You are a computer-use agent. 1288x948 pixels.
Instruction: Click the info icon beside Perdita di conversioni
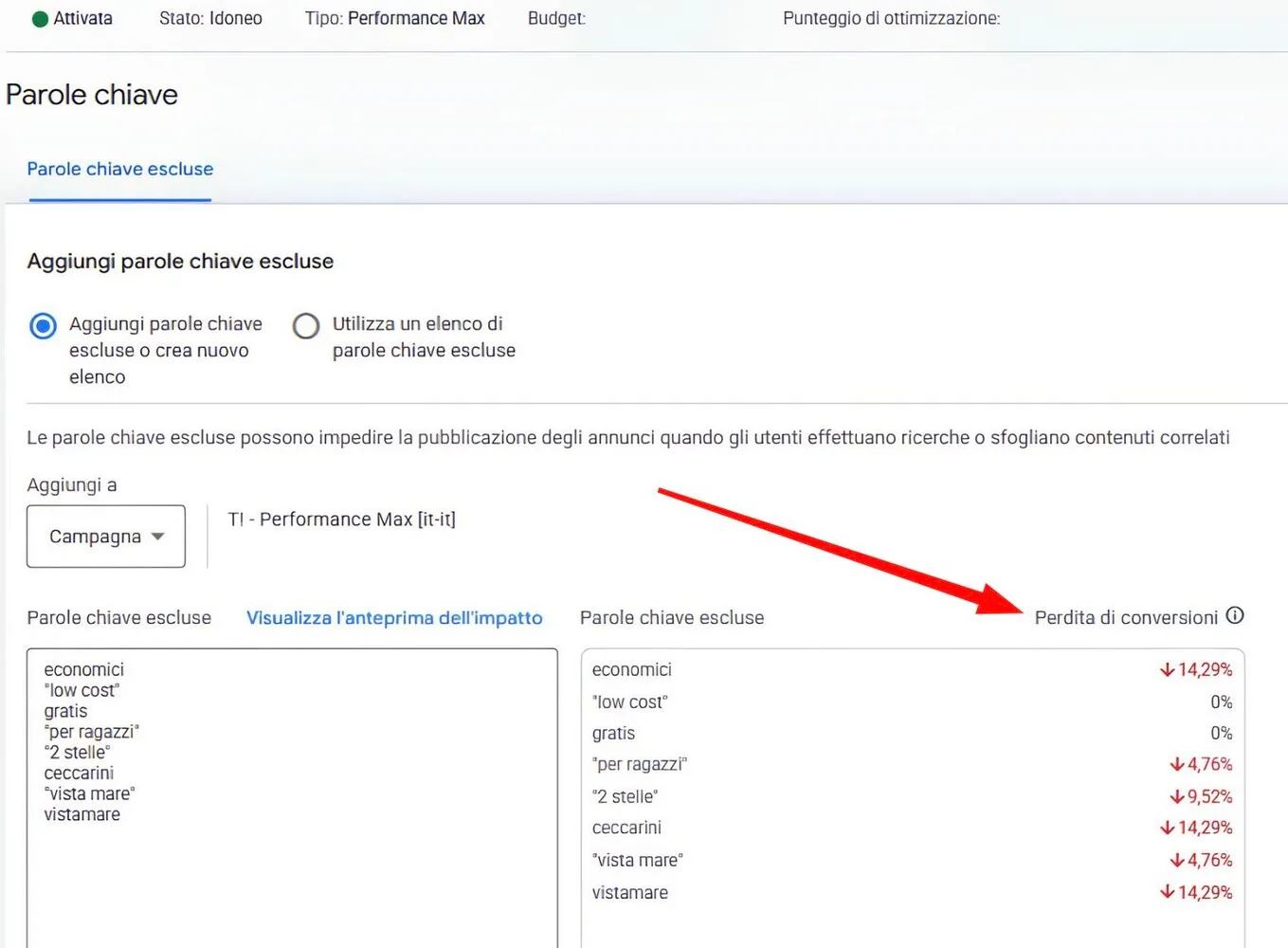click(x=1235, y=615)
